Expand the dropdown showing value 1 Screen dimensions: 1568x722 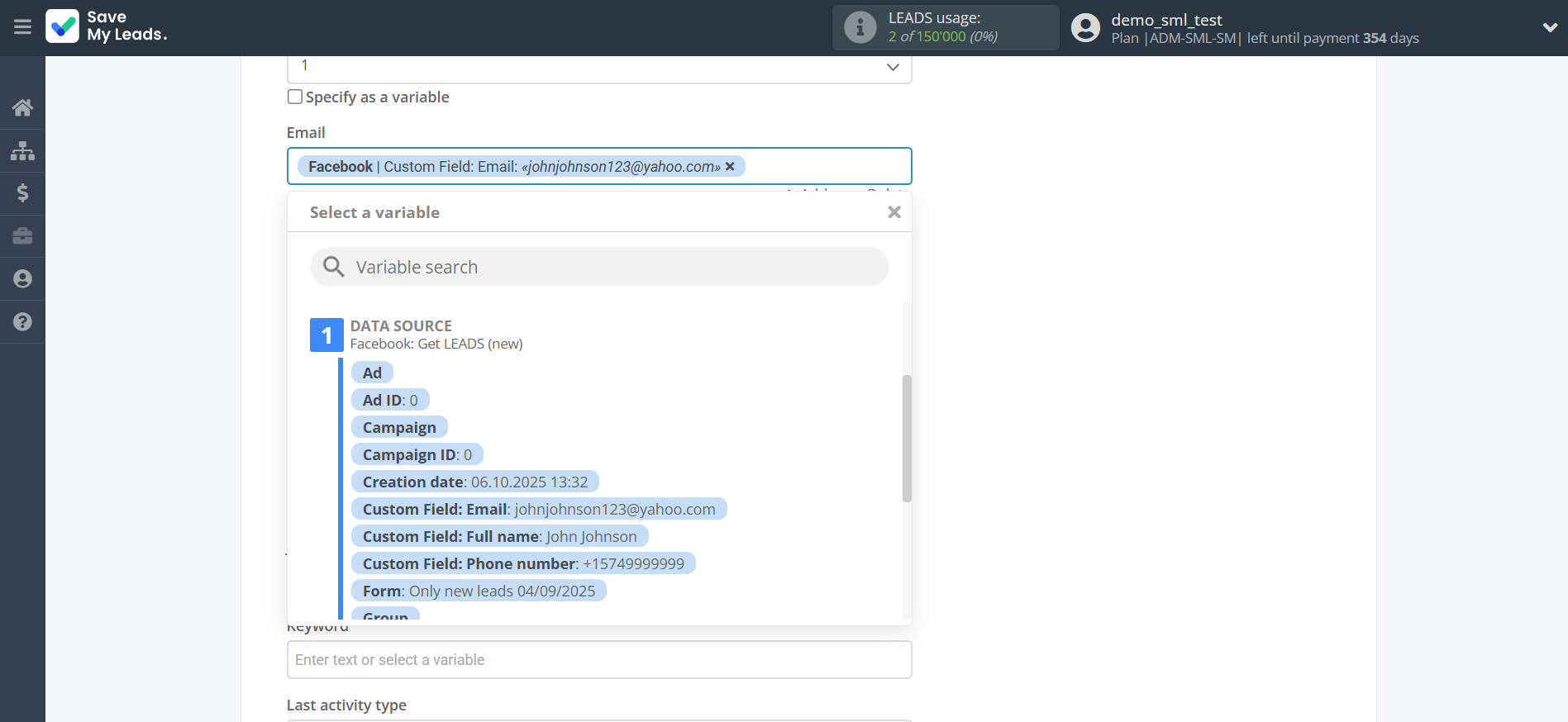pos(892,67)
